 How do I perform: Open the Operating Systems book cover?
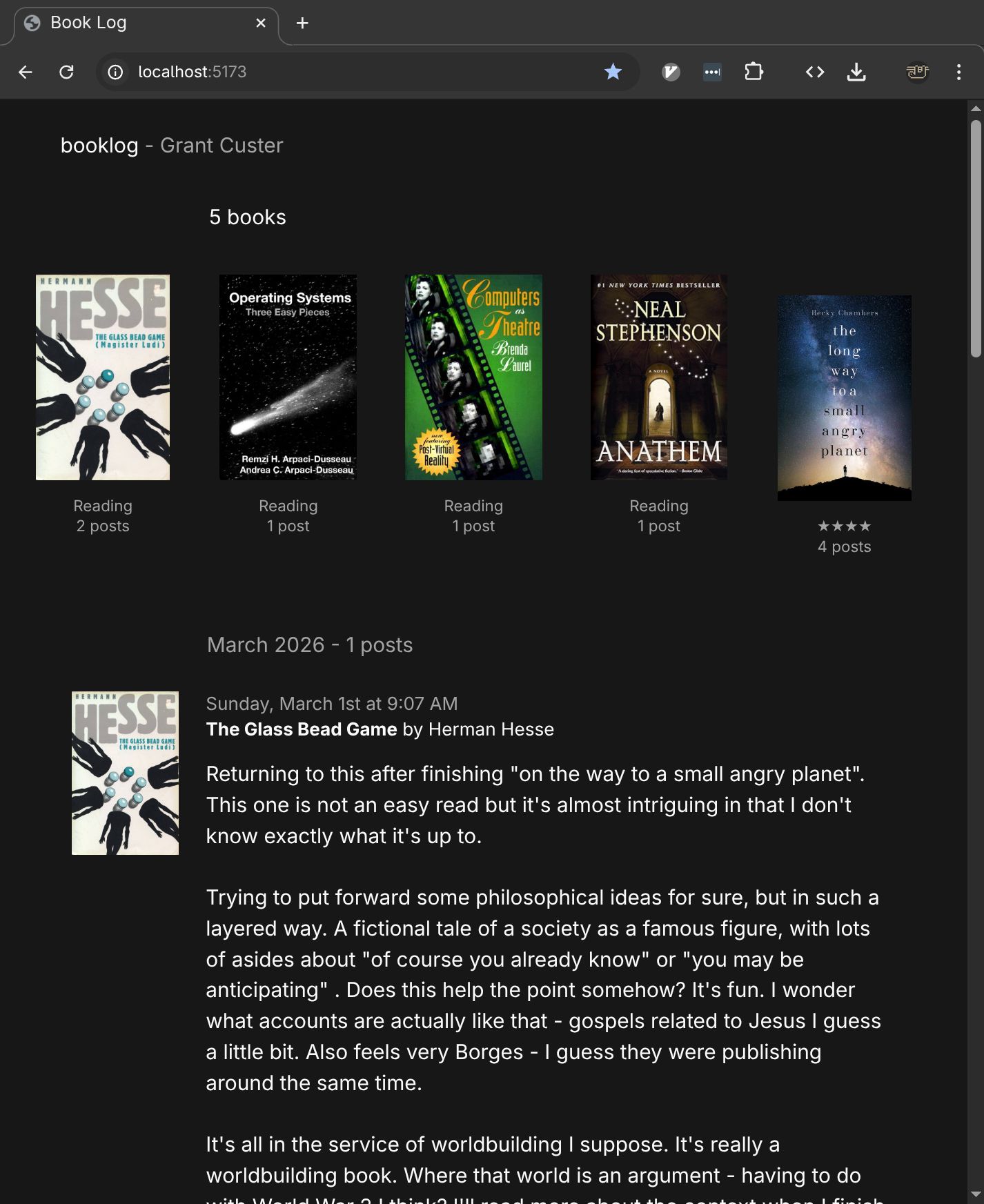pyautogui.click(x=288, y=377)
